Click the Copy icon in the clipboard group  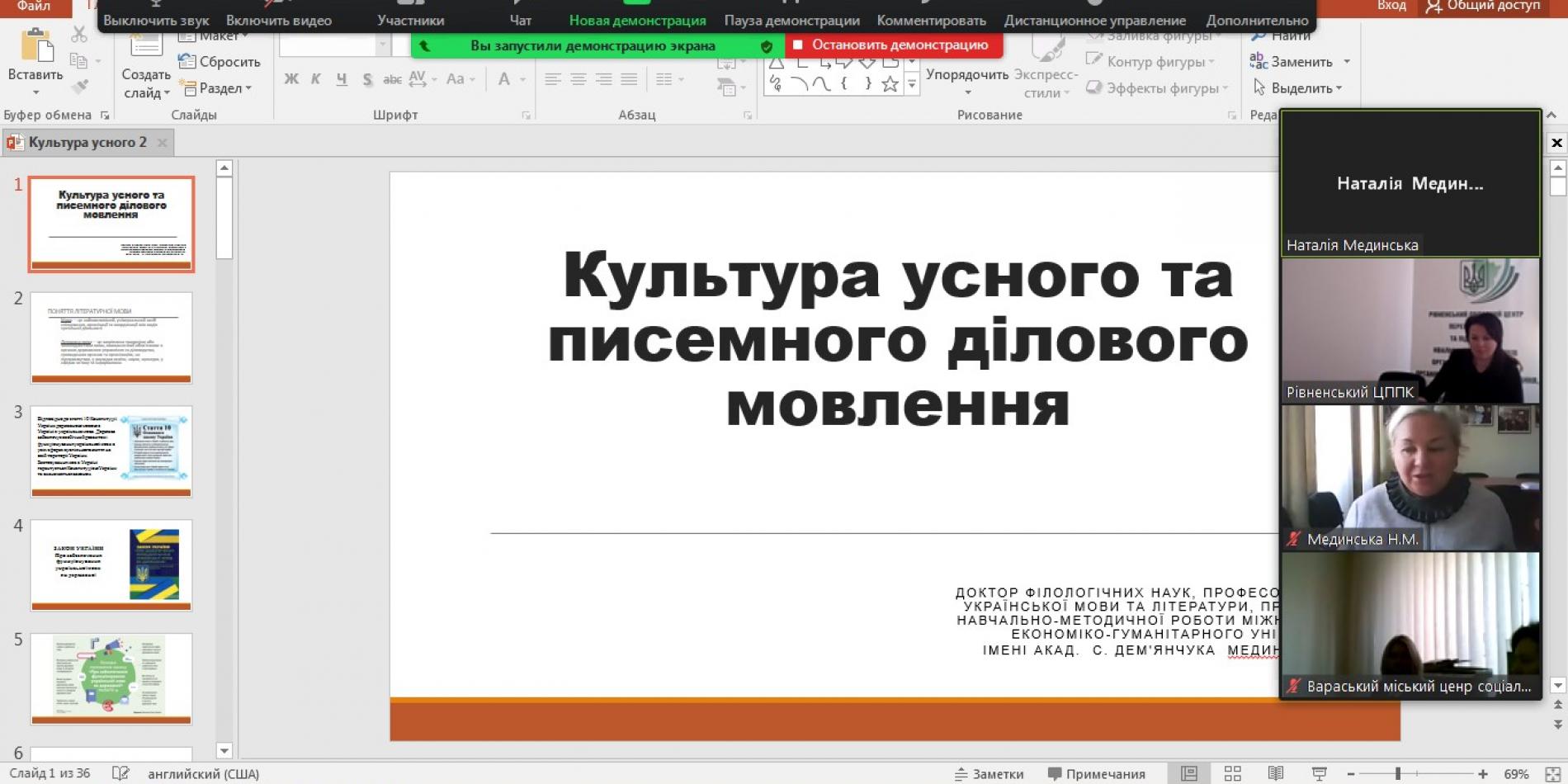click(79, 60)
